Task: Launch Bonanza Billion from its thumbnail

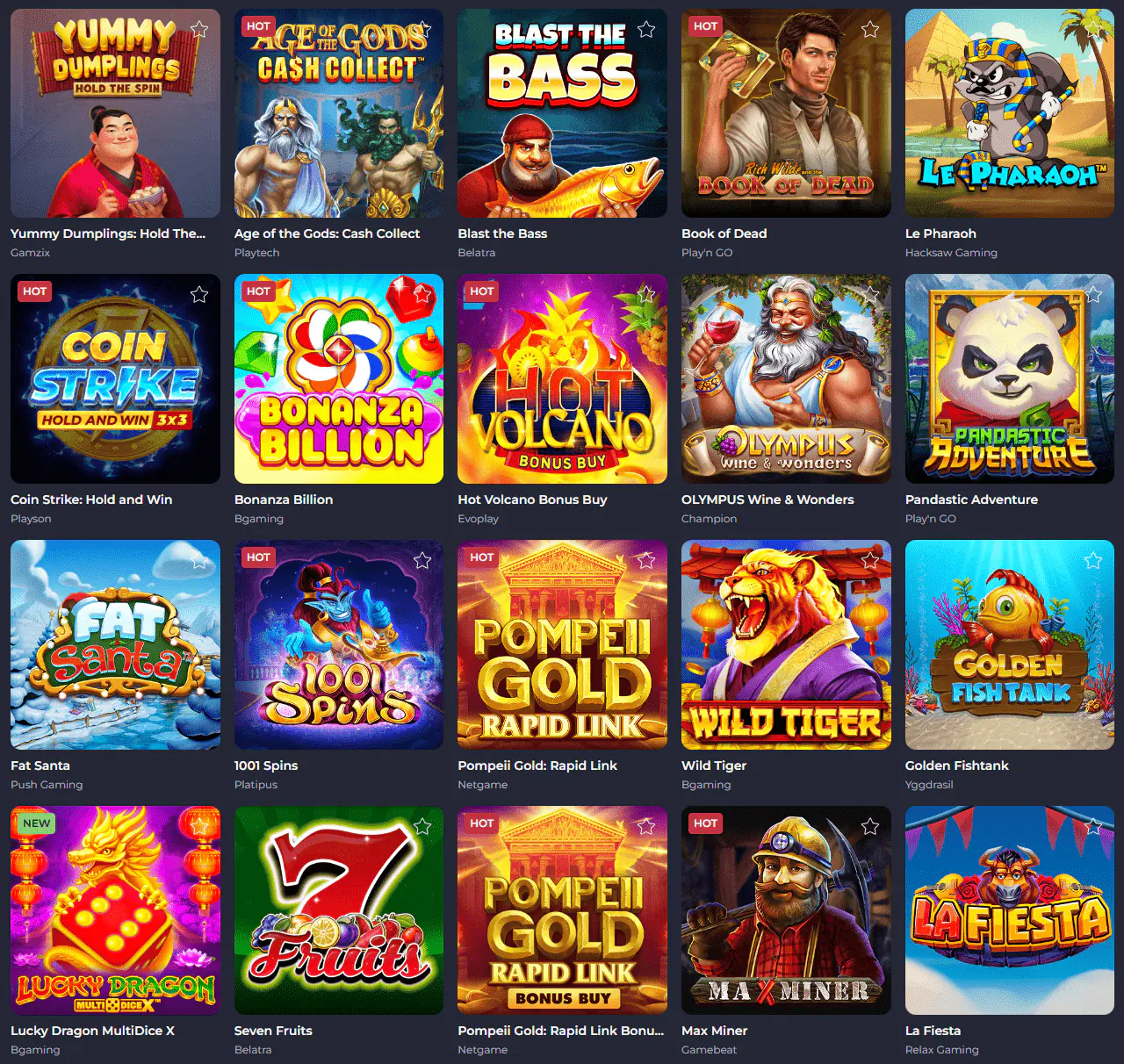Action: [339, 379]
